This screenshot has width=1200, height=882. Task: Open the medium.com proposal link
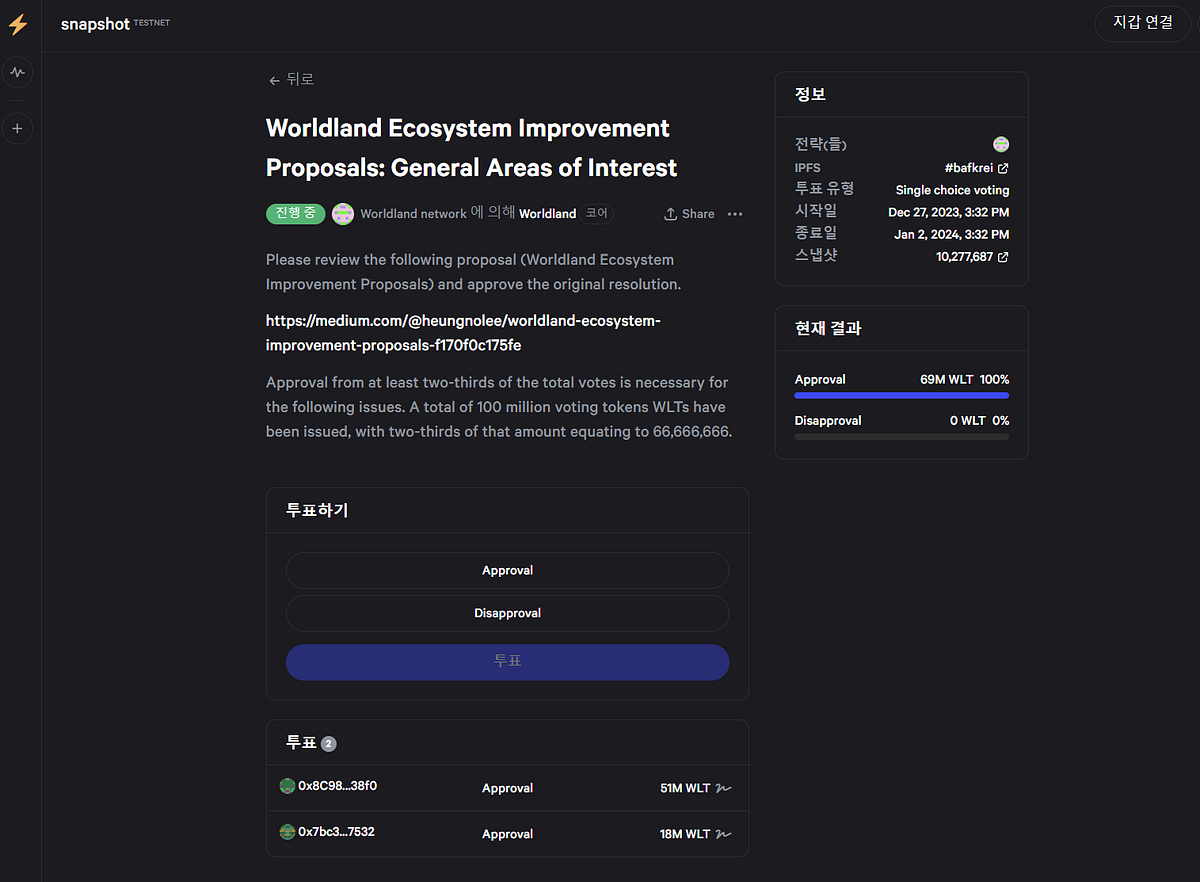tap(464, 333)
